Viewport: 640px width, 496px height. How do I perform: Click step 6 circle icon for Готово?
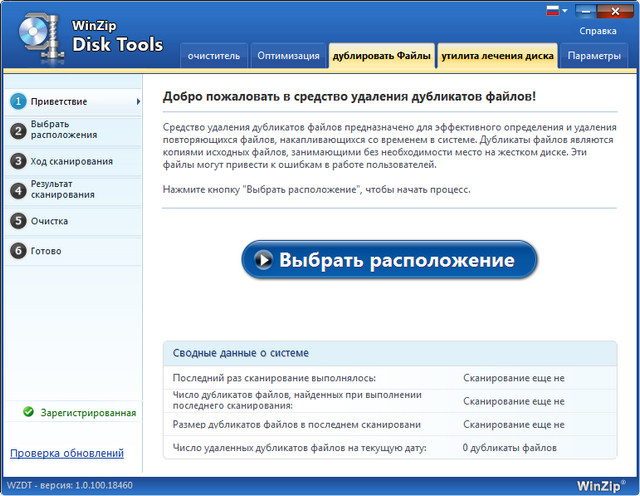(x=18, y=251)
